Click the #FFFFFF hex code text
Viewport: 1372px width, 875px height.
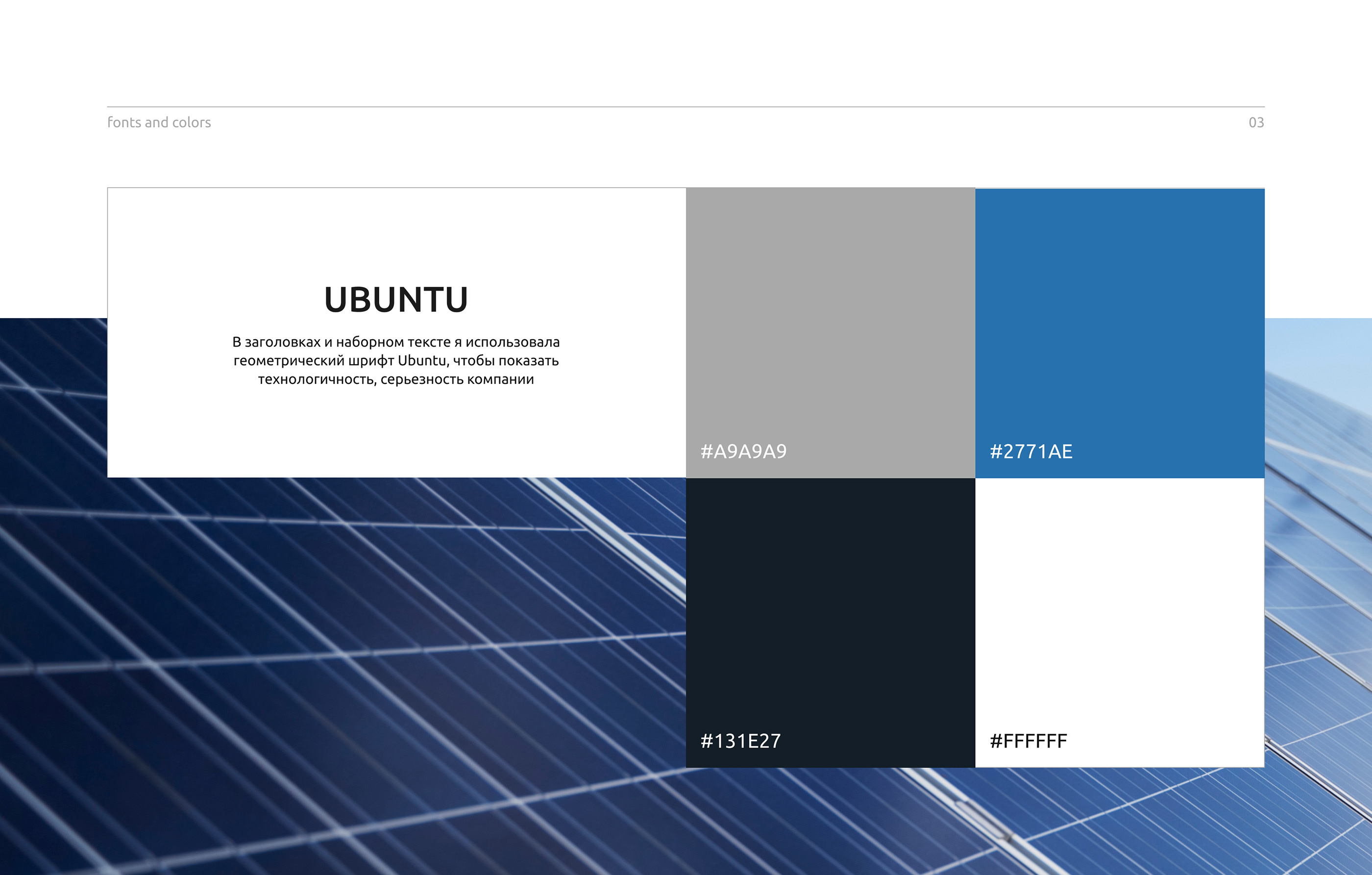point(1028,741)
